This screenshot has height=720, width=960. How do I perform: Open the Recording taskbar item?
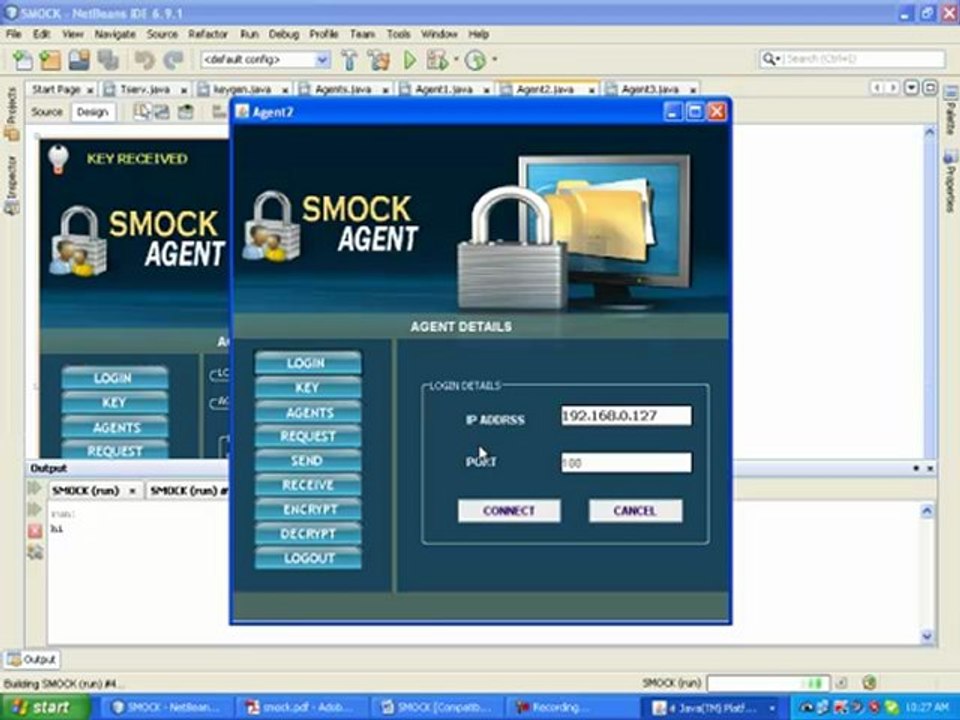[x=568, y=708]
